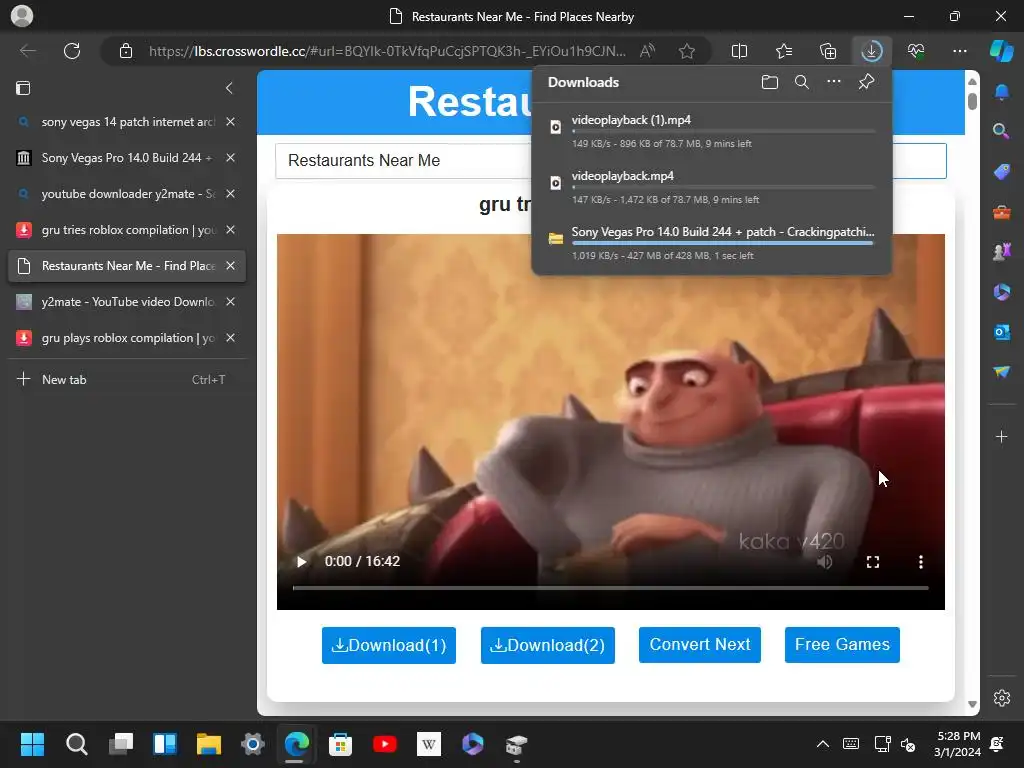
Task: Play the gru video
Action: coord(301,562)
